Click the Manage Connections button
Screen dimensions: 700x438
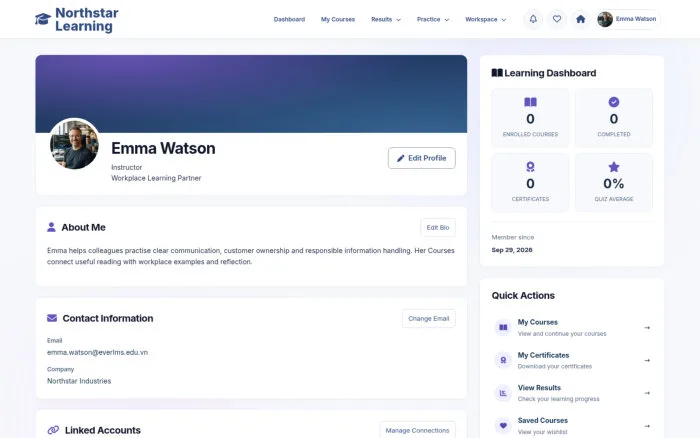417,430
